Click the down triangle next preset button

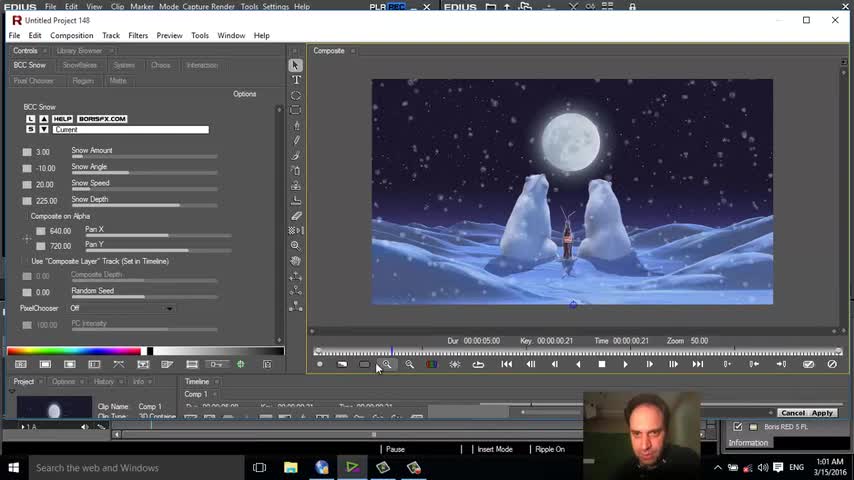coord(44,130)
